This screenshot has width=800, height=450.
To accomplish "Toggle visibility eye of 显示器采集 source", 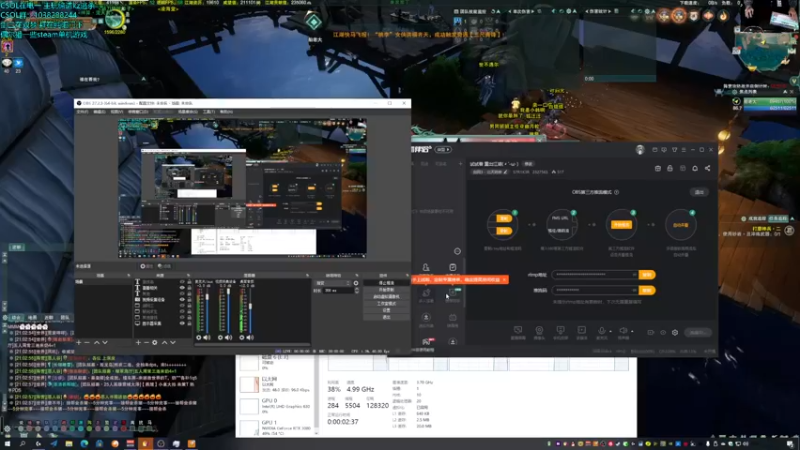I will pyautogui.click(x=183, y=322).
